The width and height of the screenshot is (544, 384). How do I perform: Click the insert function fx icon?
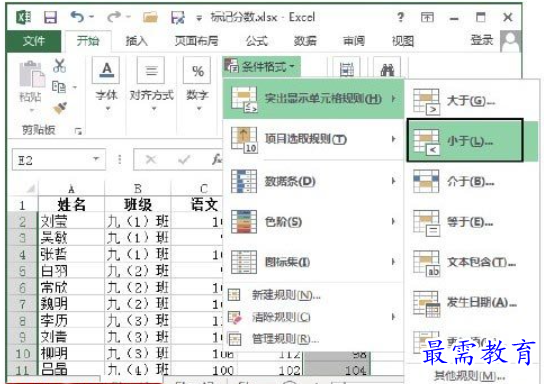click(217, 159)
